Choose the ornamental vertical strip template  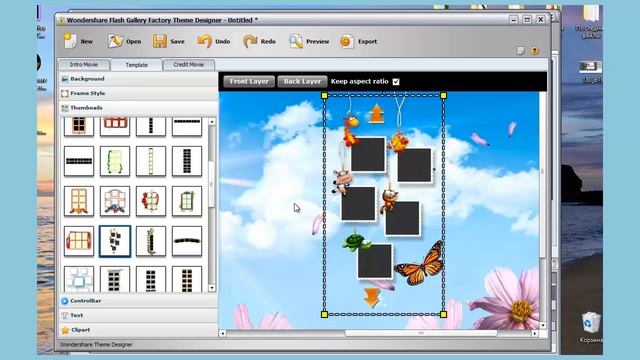tap(151, 241)
